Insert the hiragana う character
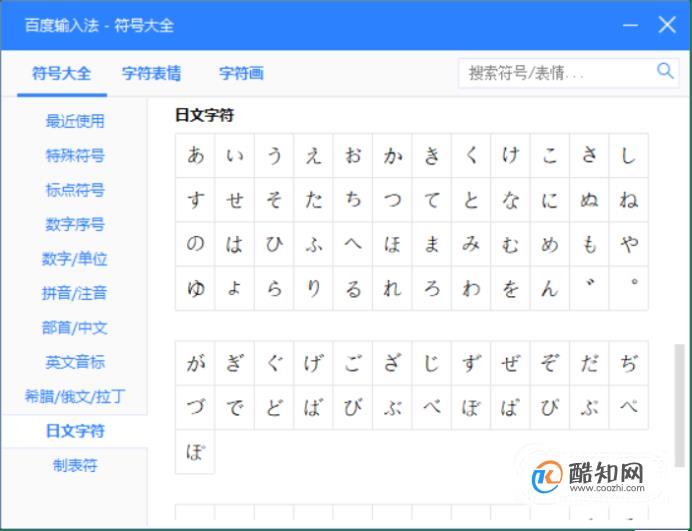This screenshot has height=531, width=692. pos(274,155)
